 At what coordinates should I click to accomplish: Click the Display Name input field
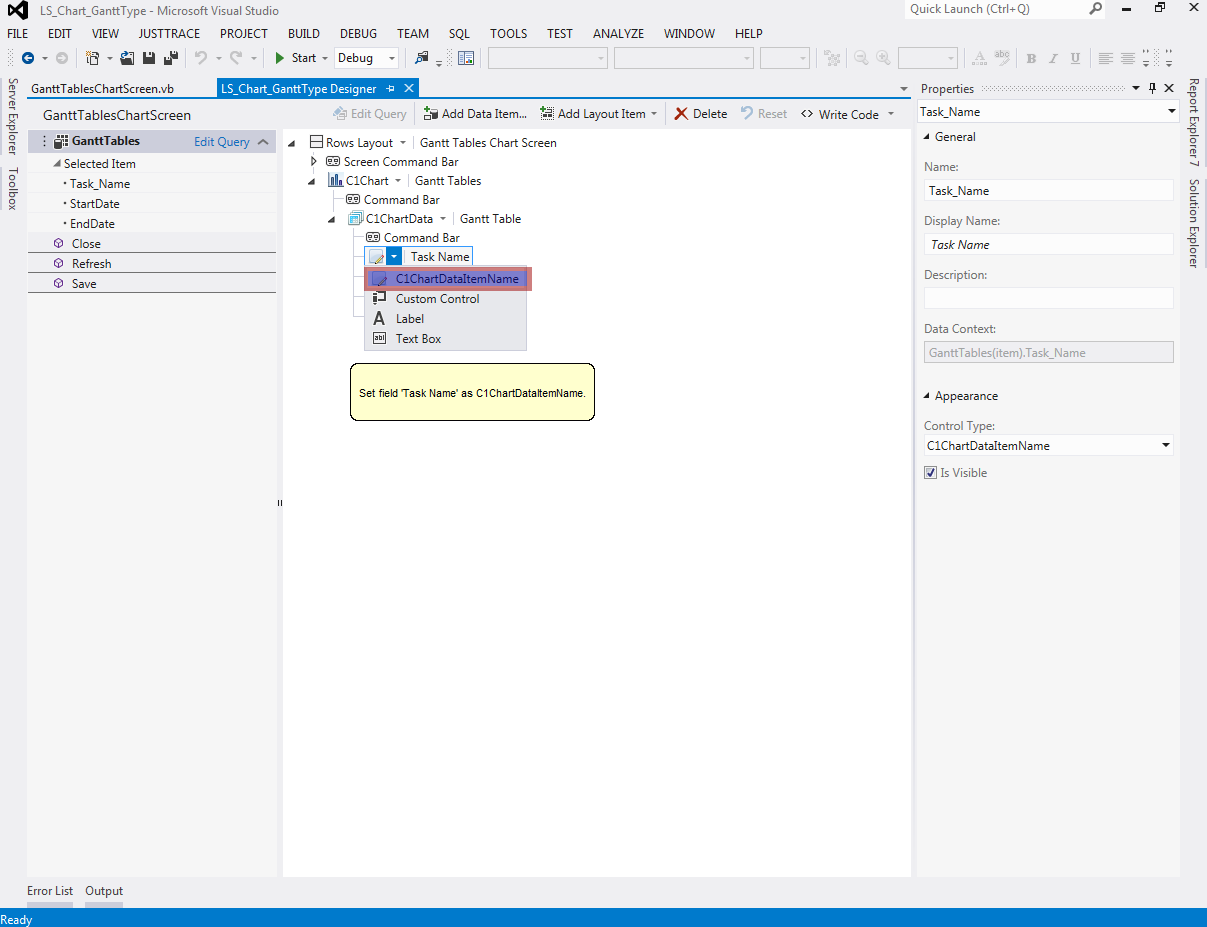point(1048,244)
